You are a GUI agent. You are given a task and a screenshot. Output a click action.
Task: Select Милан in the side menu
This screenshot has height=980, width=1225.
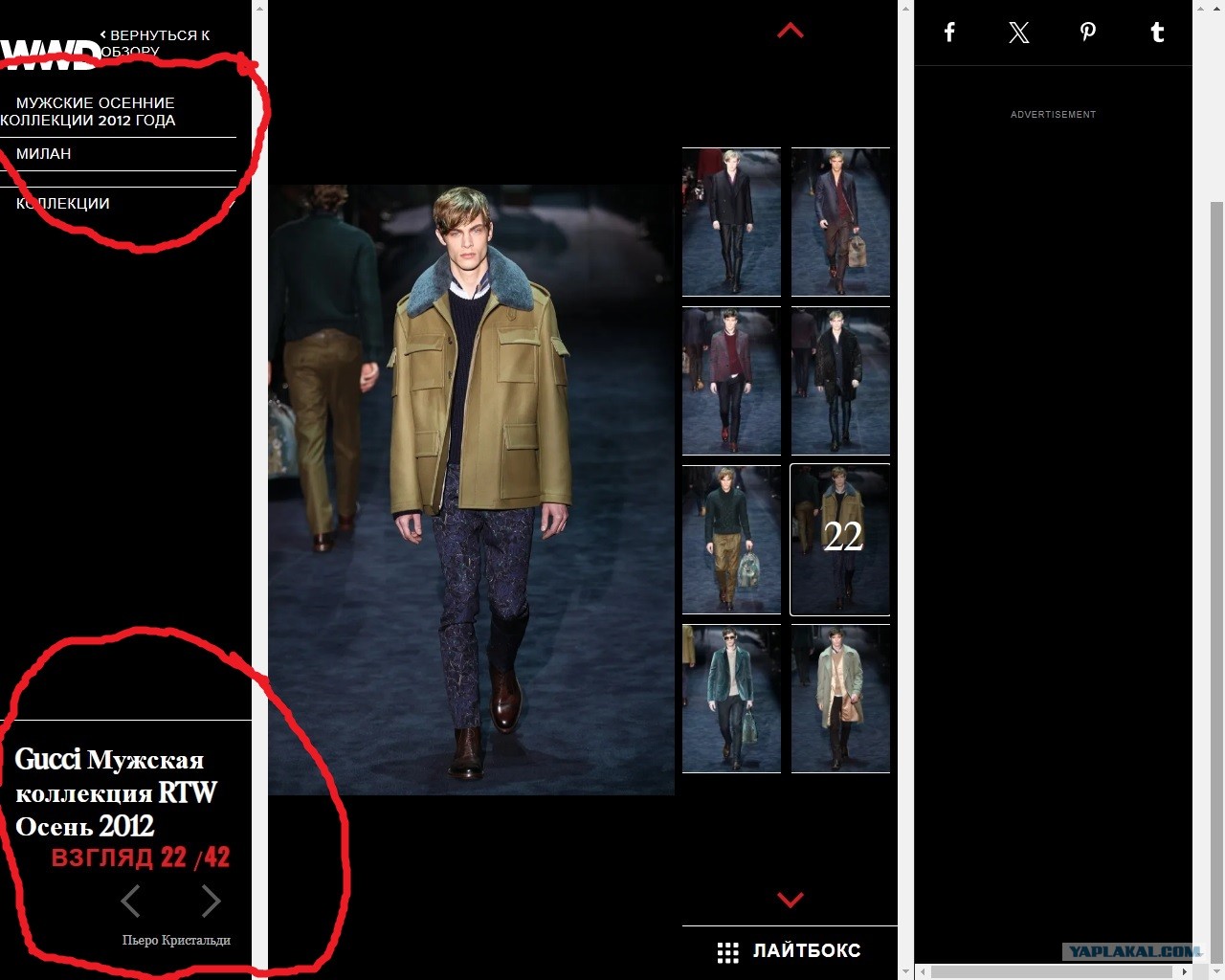[x=44, y=154]
